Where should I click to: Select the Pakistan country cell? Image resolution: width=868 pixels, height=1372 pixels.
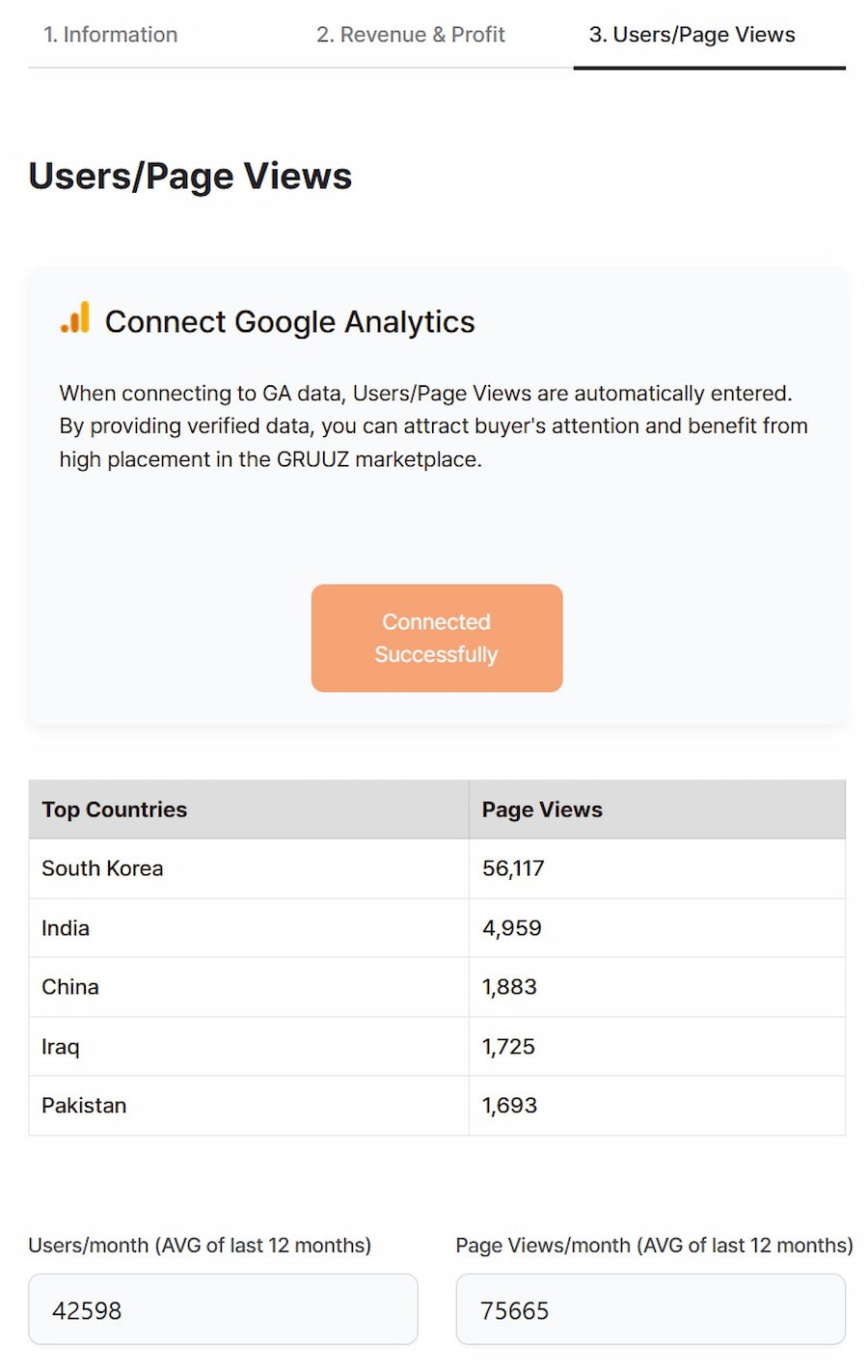click(249, 1106)
